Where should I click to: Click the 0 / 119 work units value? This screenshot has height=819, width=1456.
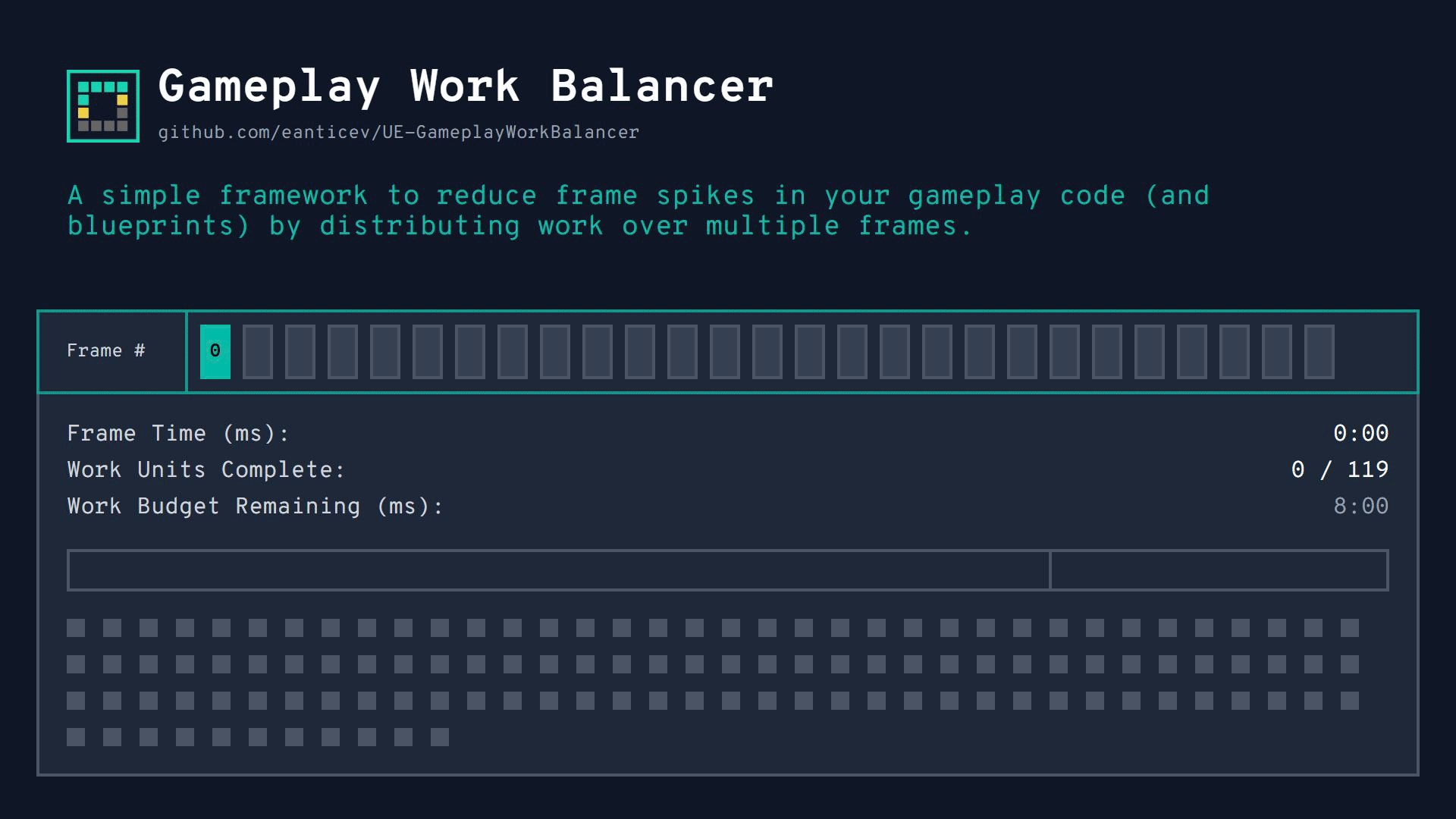(x=1339, y=470)
